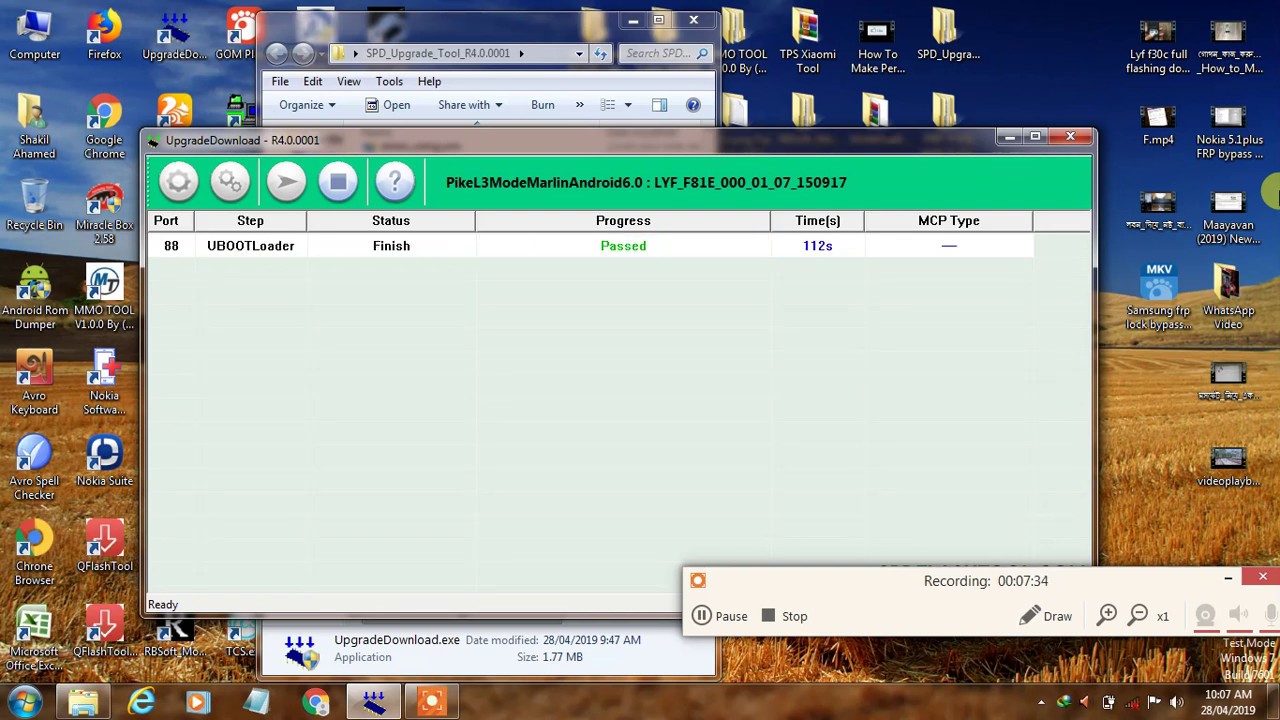Open the Nokia Suite desktop shortcut
Viewport: 1280px width, 720px height.
[x=104, y=462]
